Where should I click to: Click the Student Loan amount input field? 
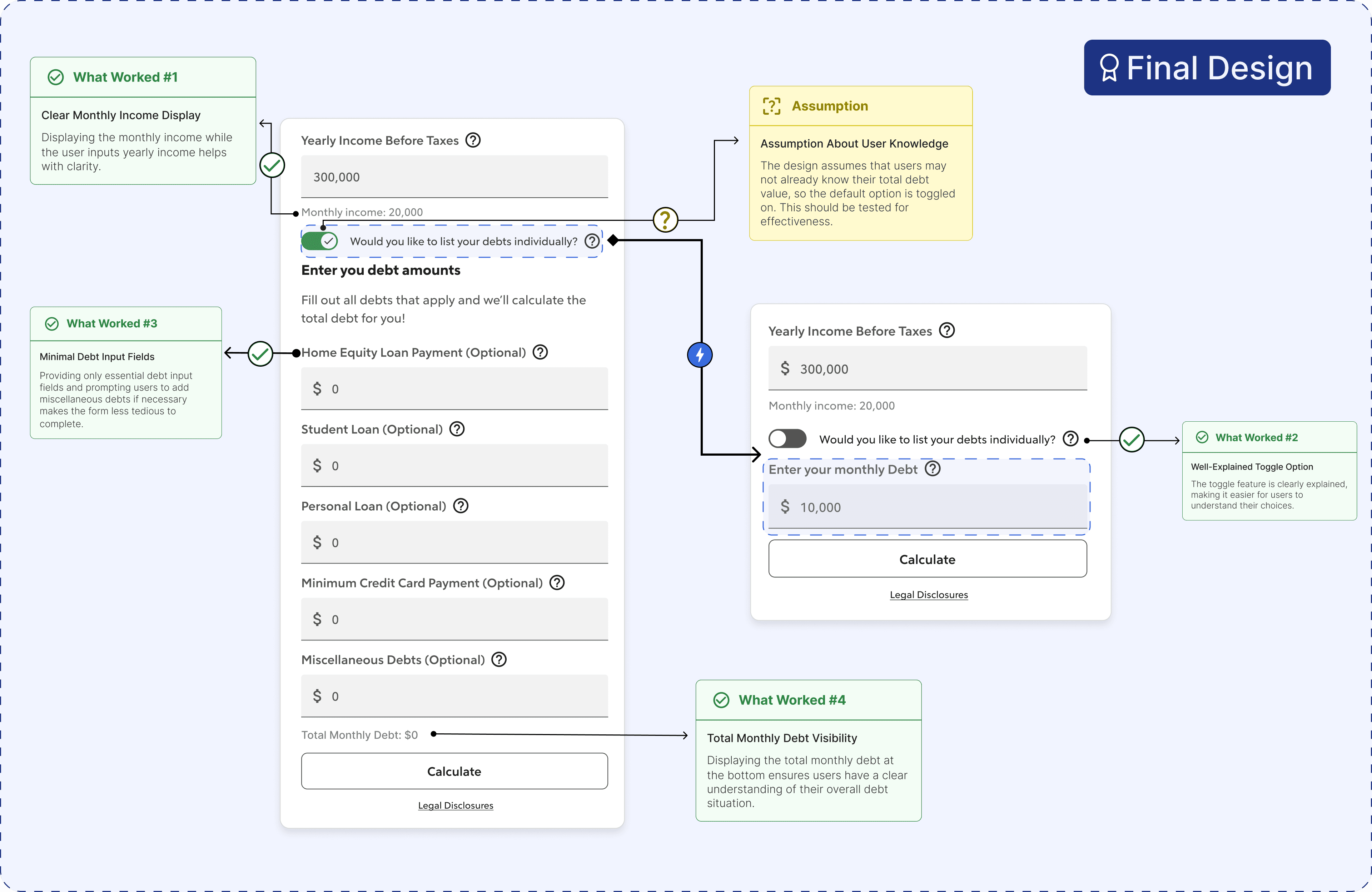pyautogui.click(x=454, y=465)
